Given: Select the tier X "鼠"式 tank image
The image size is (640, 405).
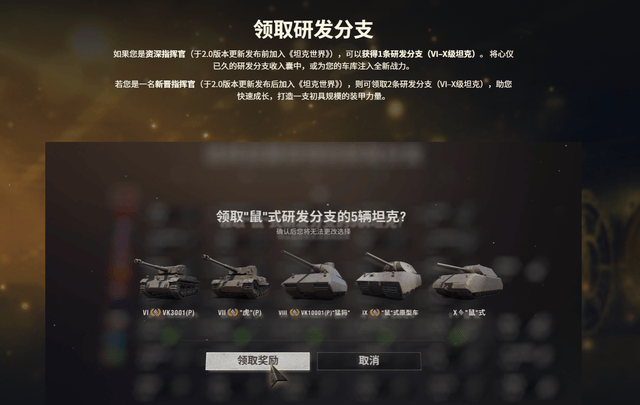Looking at the screenshot, I should [x=467, y=280].
